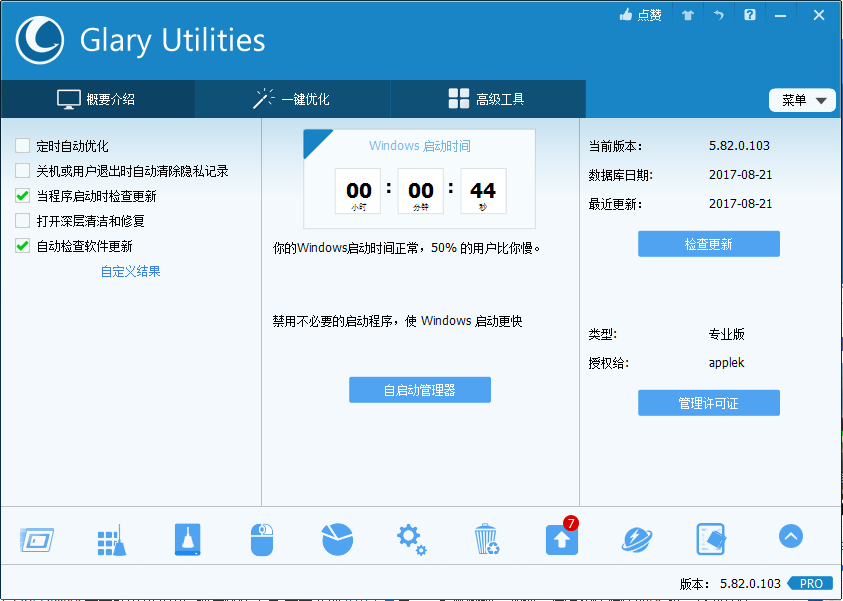Open Help via the question mark icon
843x601 pixels.
[749, 15]
